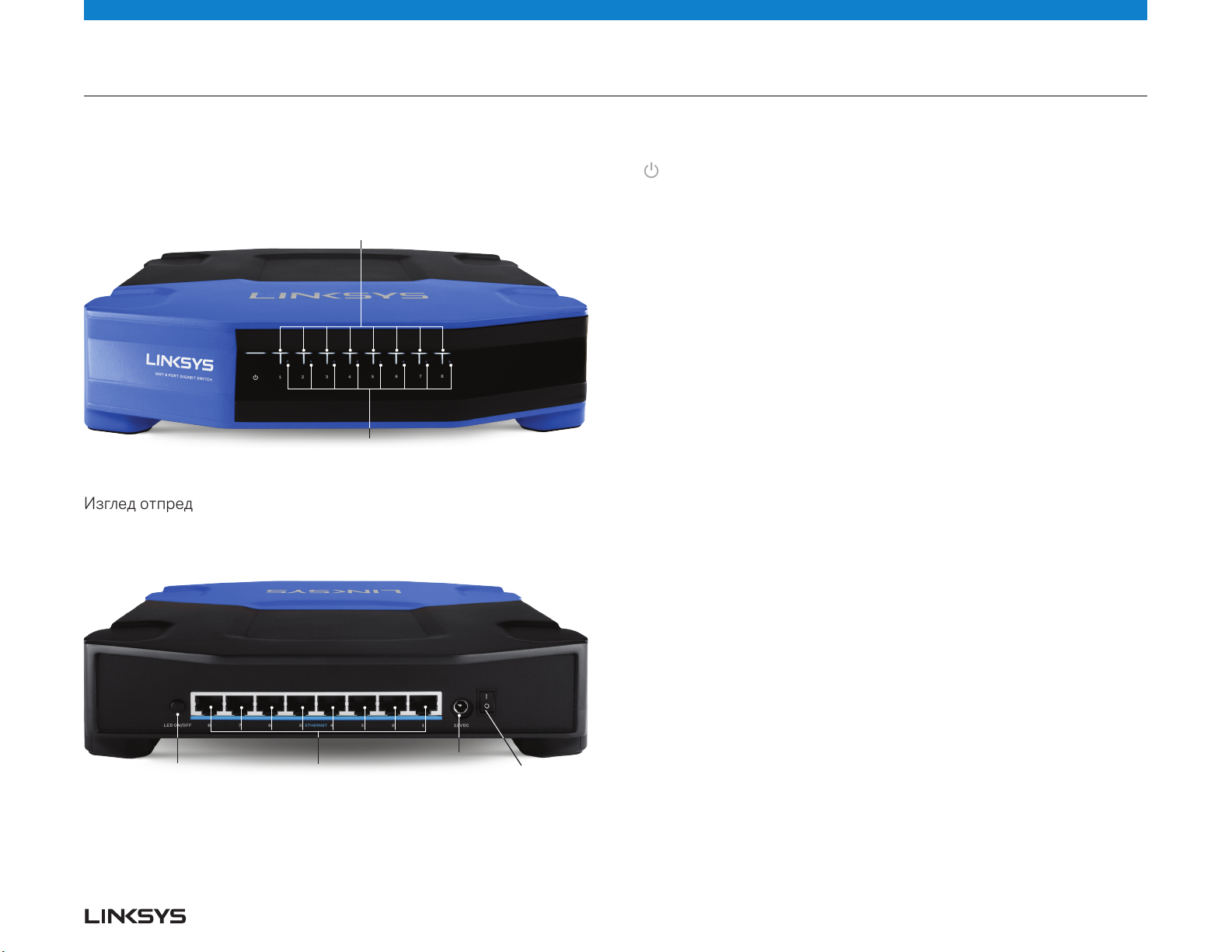
Task: Click the 'Изглед отпред' caption
Action: (x=138, y=504)
